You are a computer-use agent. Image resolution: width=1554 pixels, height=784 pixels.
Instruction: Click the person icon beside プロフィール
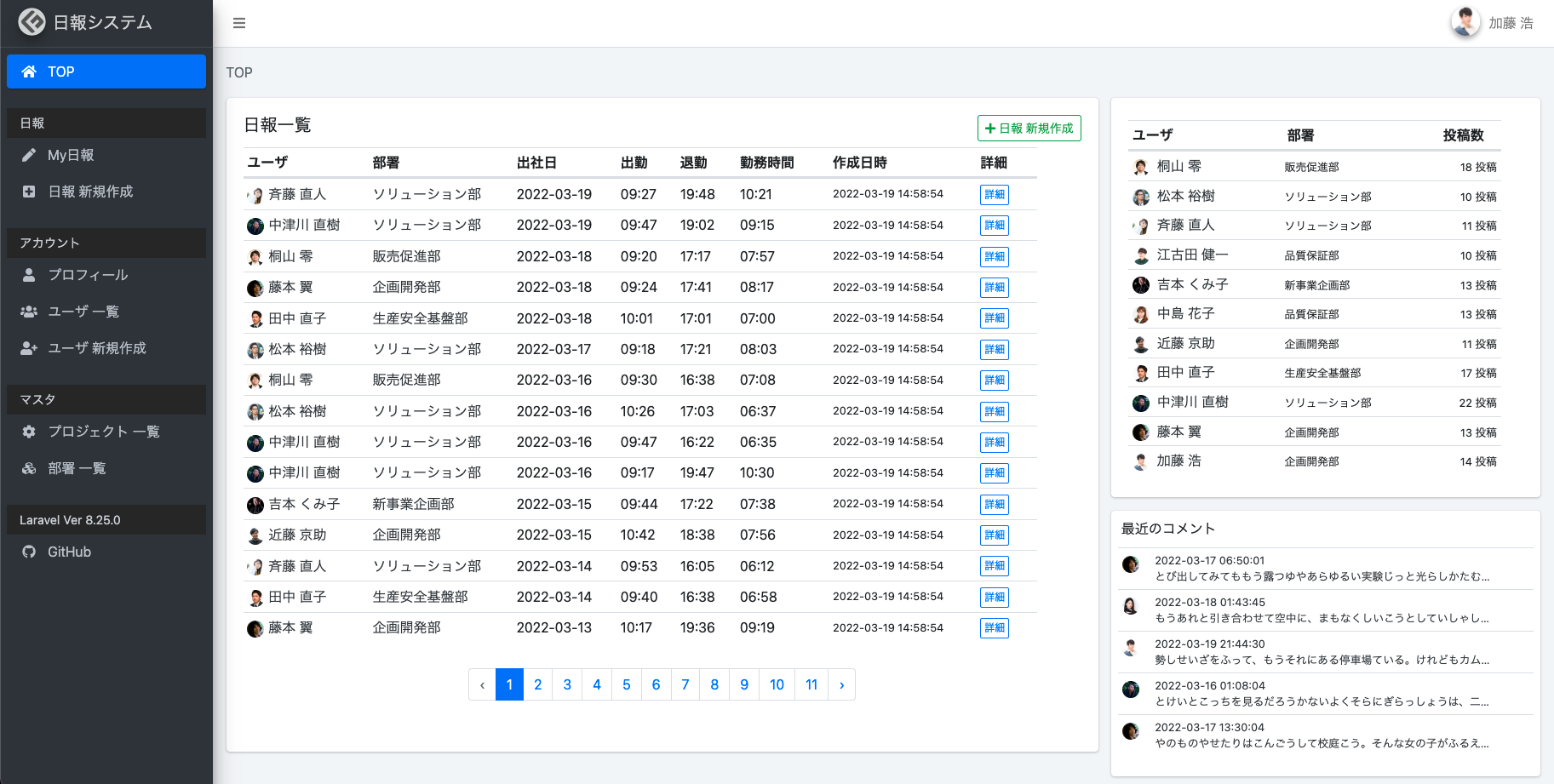tap(29, 275)
